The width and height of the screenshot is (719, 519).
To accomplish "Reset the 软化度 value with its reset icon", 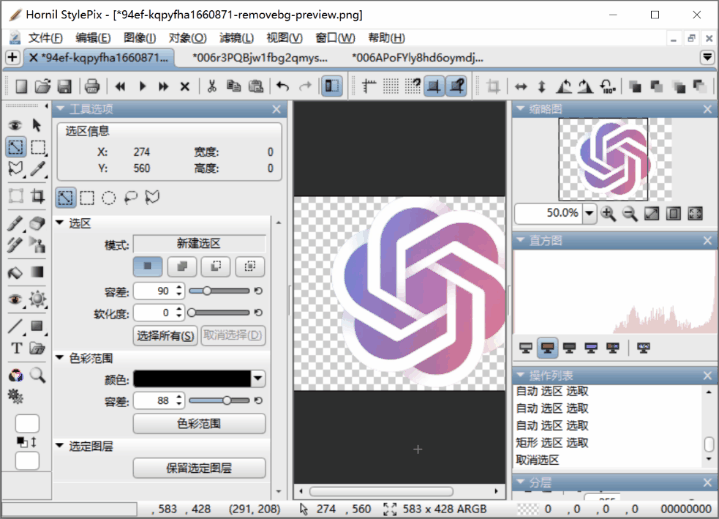I will (x=259, y=313).
